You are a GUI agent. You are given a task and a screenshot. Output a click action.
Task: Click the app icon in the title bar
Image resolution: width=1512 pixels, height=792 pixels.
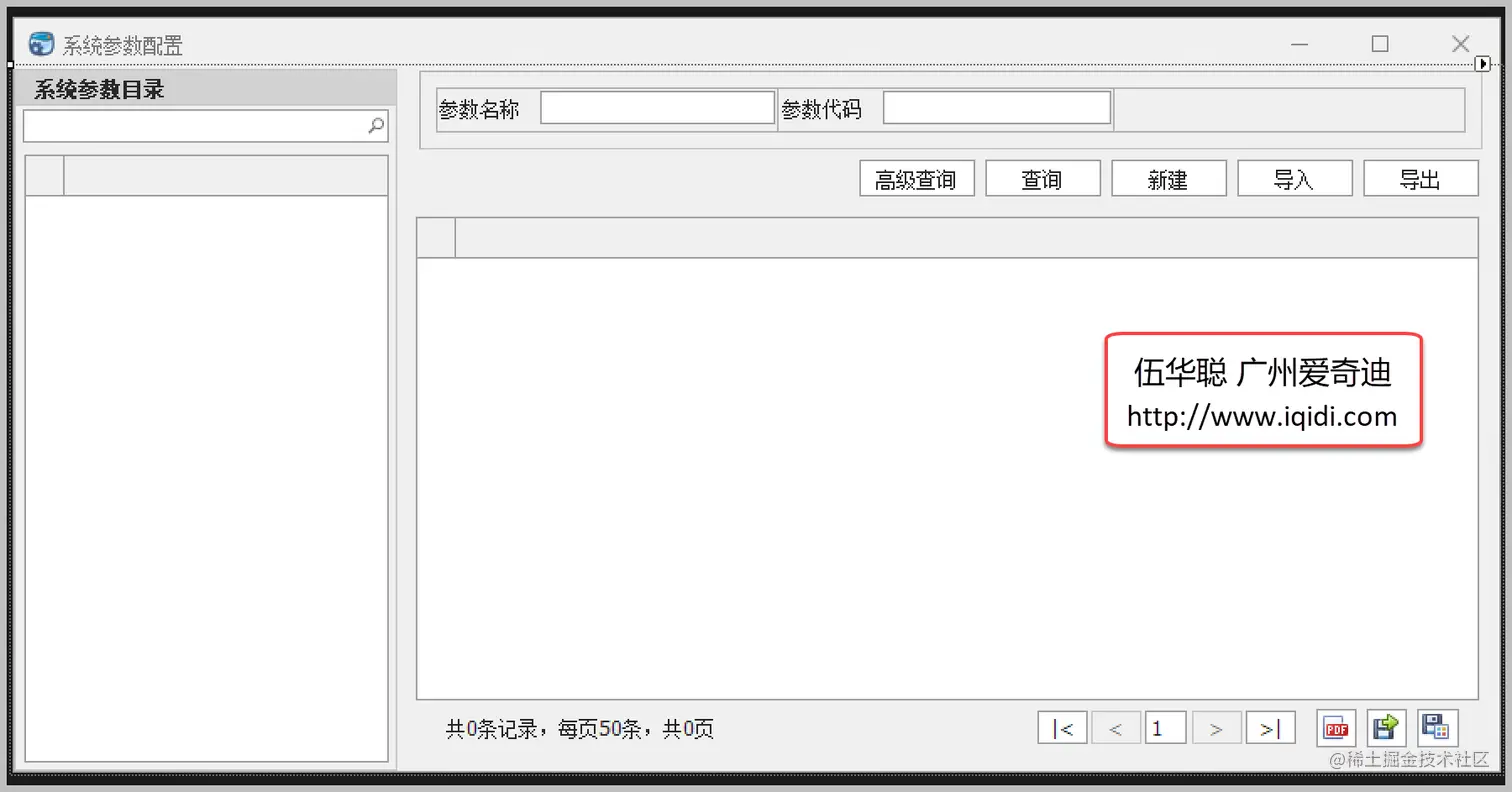(x=41, y=44)
